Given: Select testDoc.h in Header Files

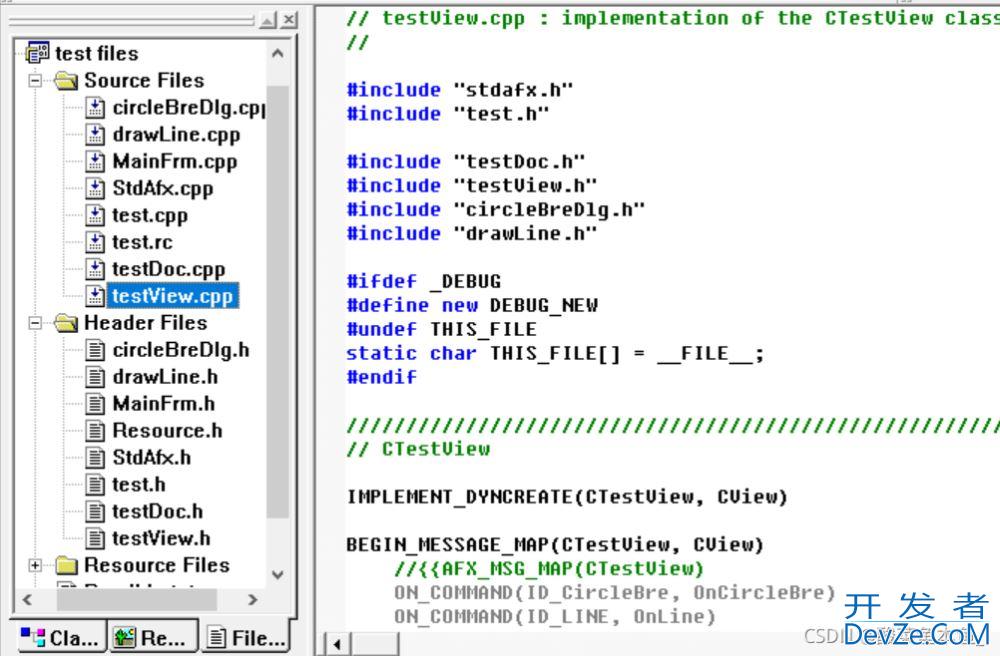Looking at the screenshot, I should click(157, 511).
